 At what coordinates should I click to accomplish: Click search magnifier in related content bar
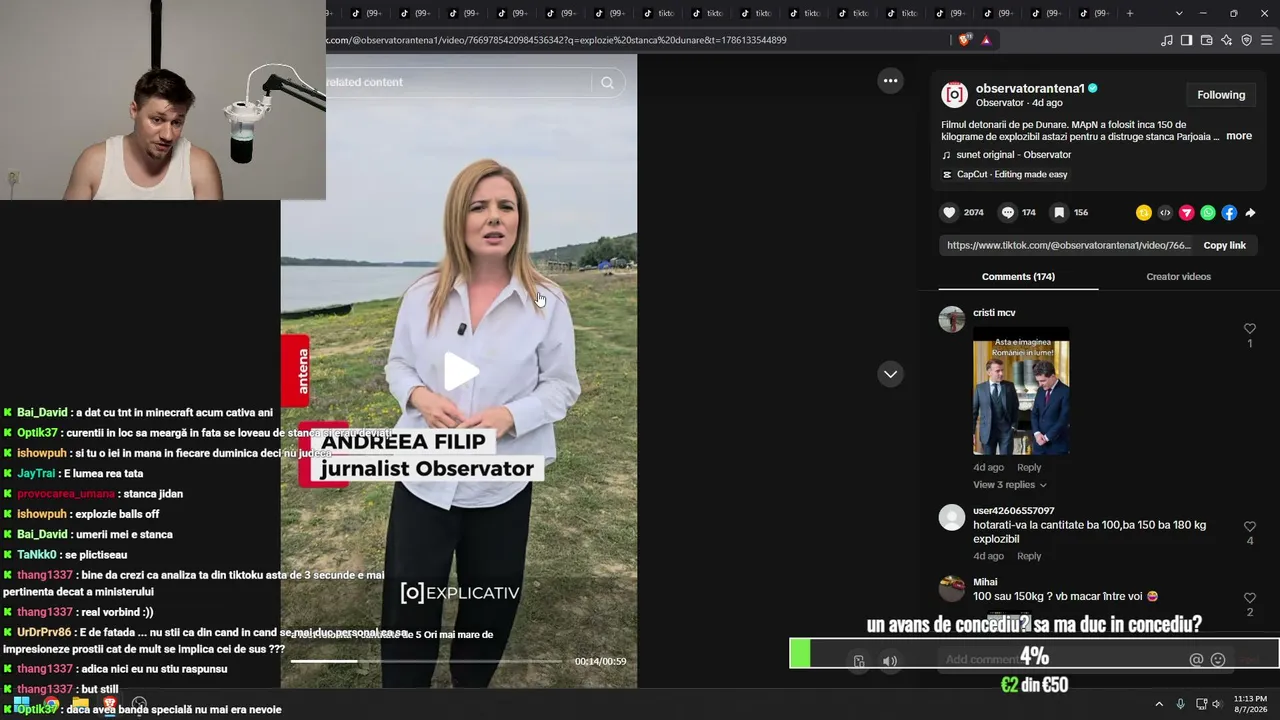[607, 83]
